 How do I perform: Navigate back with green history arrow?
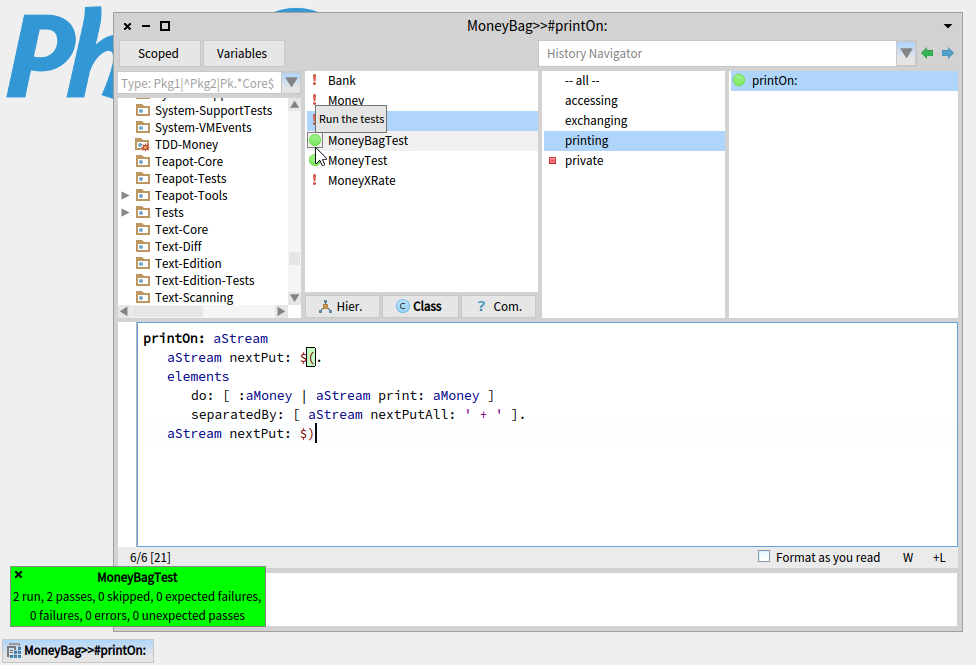click(x=927, y=54)
